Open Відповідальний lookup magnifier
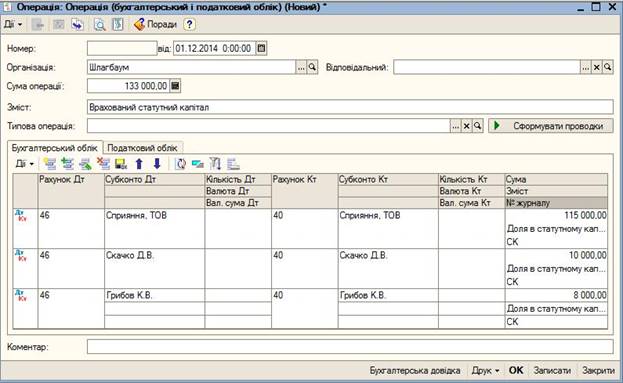Screen dimensions: 623x383 tap(608, 68)
